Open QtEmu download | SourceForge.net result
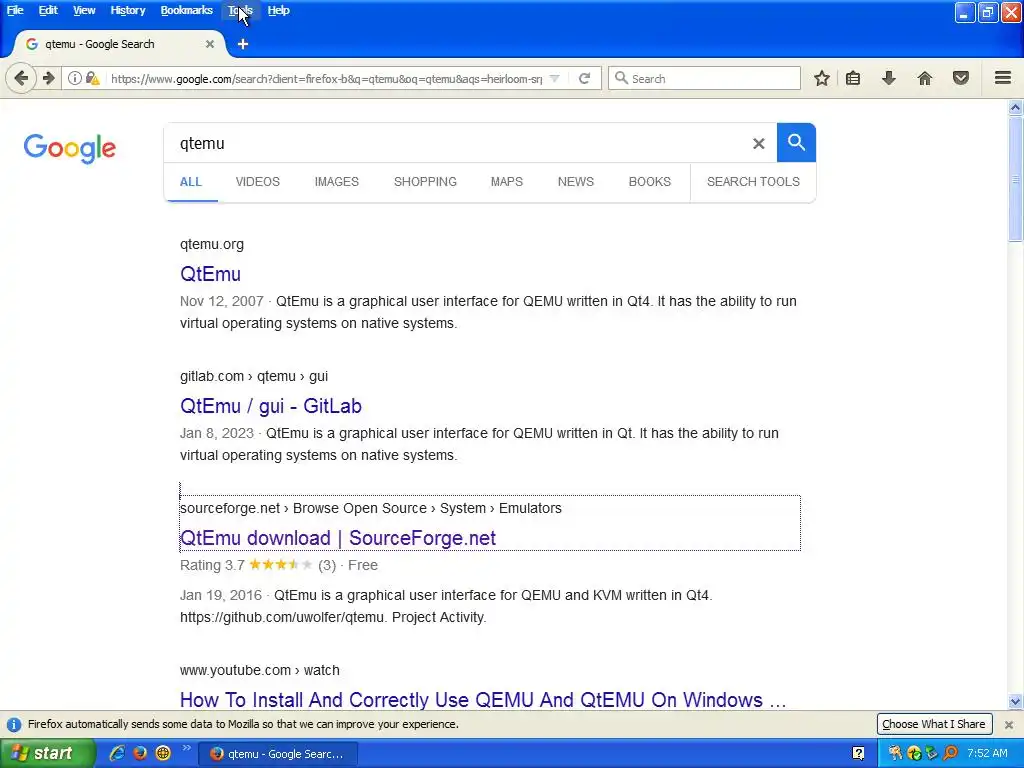Viewport: 1024px width, 768px height. 338,538
